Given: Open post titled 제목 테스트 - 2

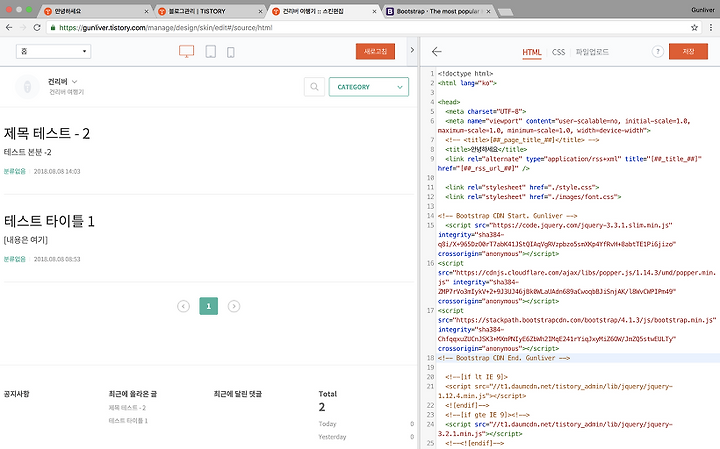Looking at the screenshot, I should [47, 133].
